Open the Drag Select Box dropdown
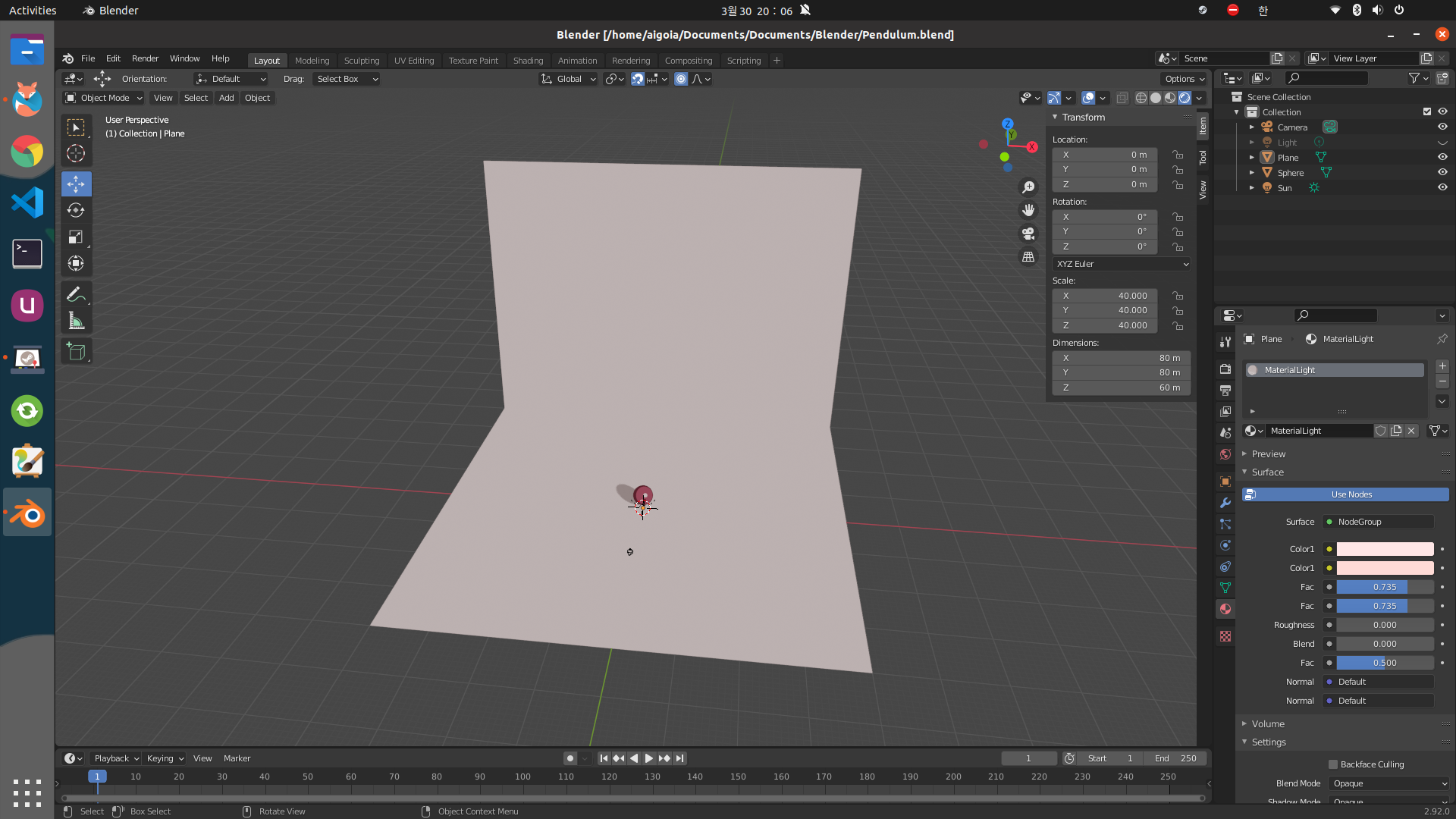1456x819 pixels. tap(347, 79)
